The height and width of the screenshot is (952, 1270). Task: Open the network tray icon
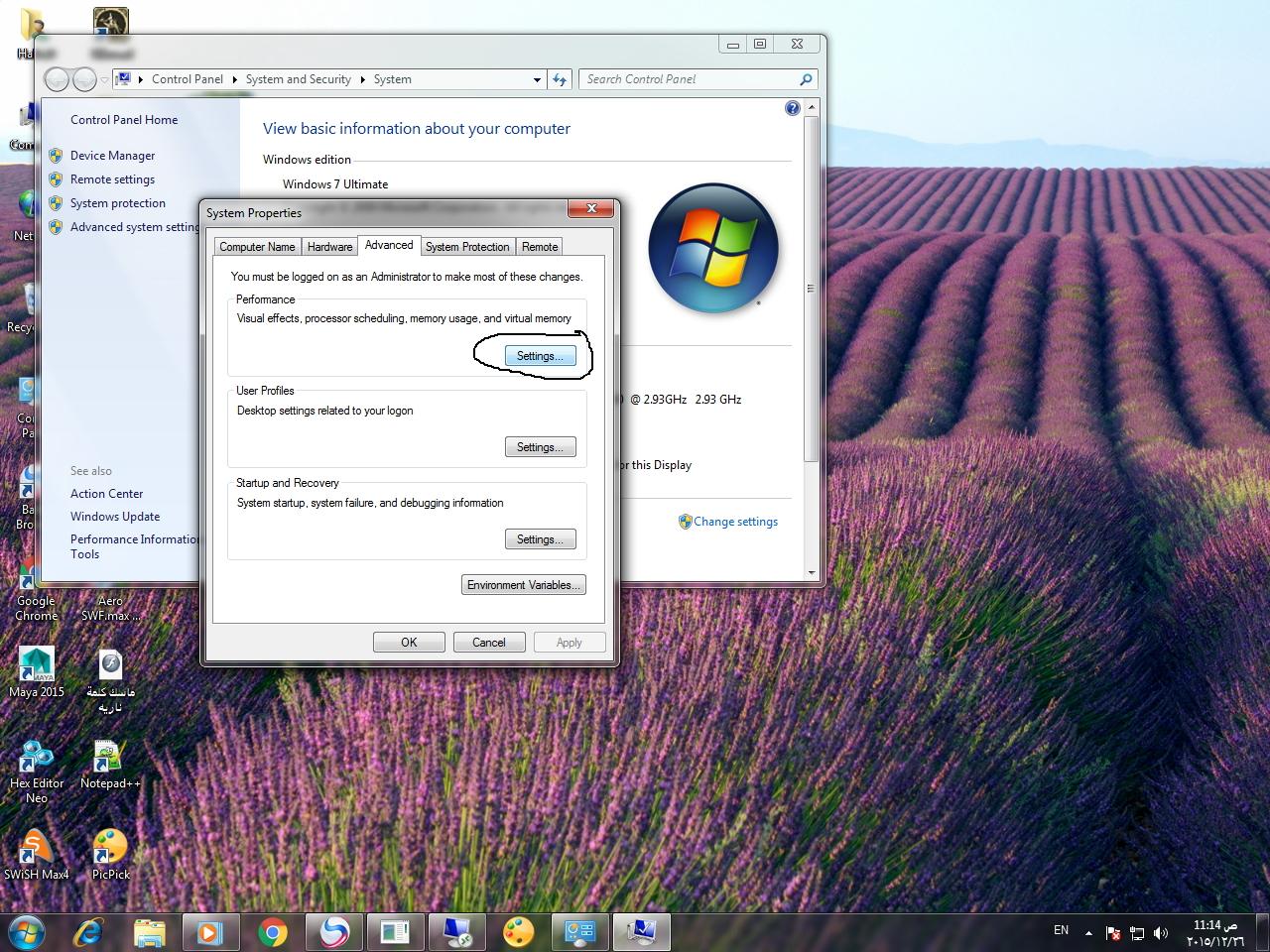tap(1137, 932)
